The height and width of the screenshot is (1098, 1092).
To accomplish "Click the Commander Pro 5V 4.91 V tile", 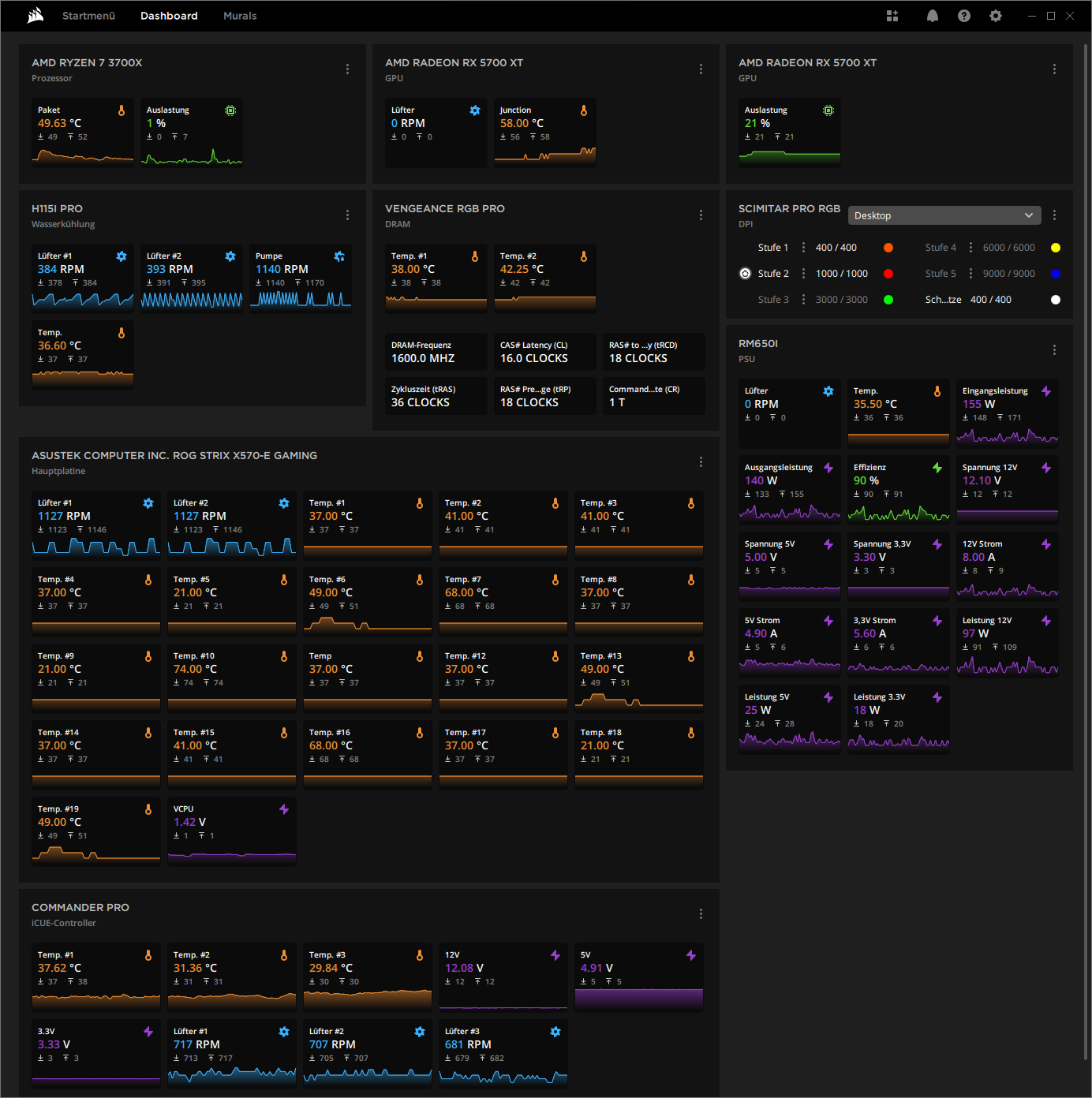I will tap(639, 978).
